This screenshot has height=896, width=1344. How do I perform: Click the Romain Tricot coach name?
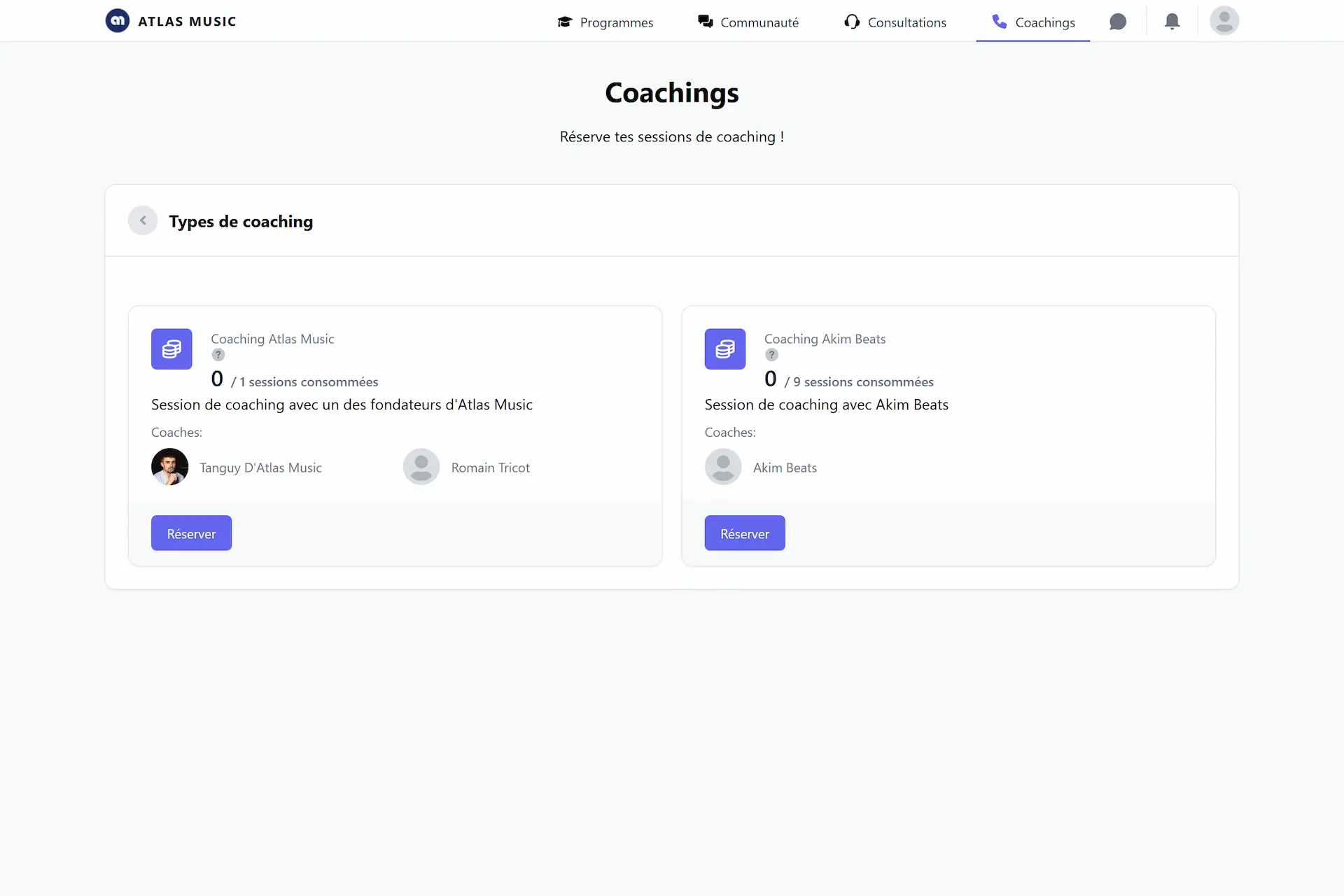click(x=490, y=468)
